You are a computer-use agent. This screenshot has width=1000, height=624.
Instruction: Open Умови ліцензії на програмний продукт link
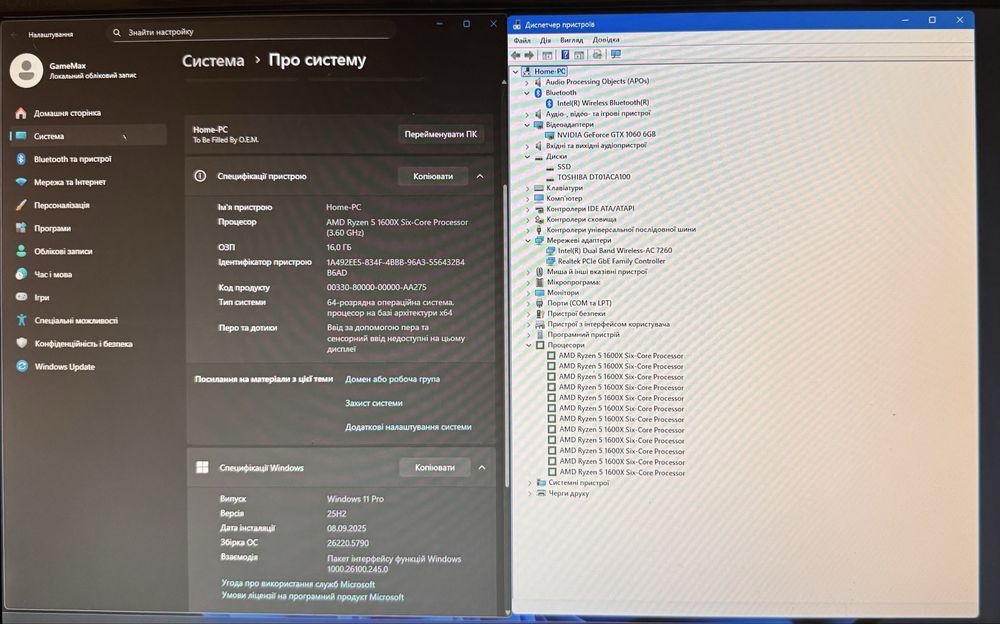312,597
